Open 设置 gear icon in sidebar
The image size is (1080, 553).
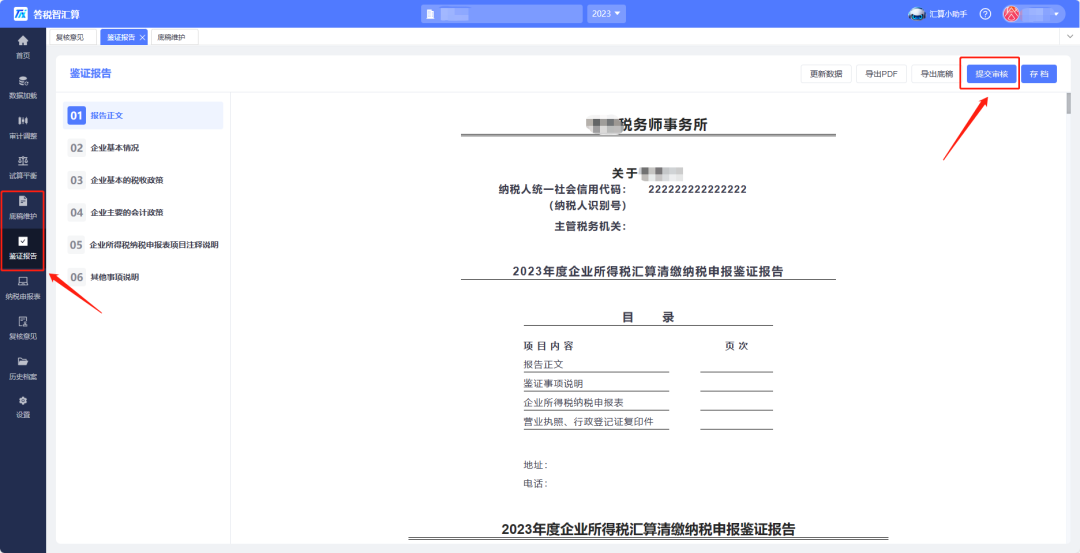coord(23,401)
